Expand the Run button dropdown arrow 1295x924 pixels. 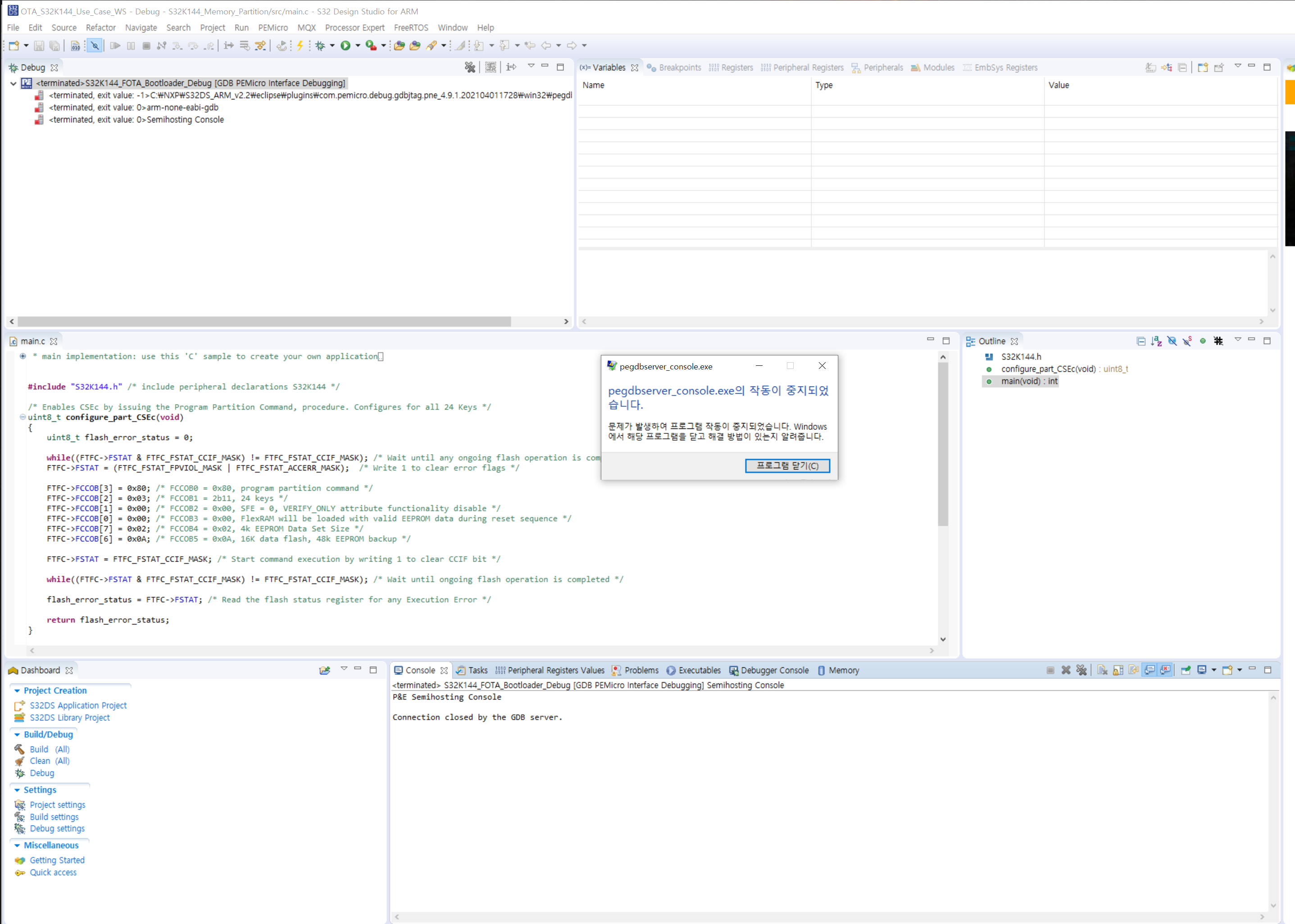pos(358,46)
